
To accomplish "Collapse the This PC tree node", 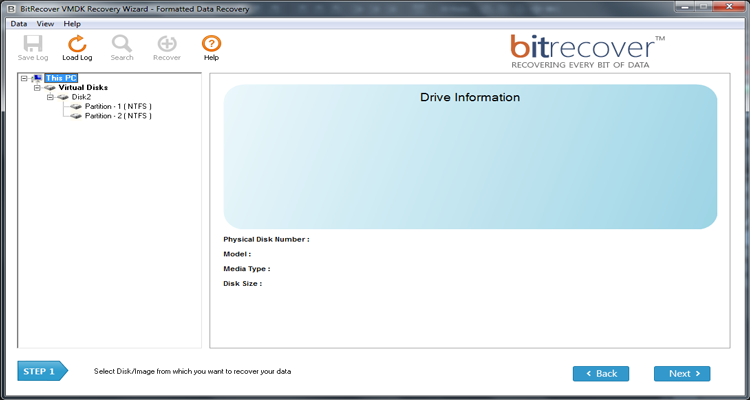I will [24, 78].
